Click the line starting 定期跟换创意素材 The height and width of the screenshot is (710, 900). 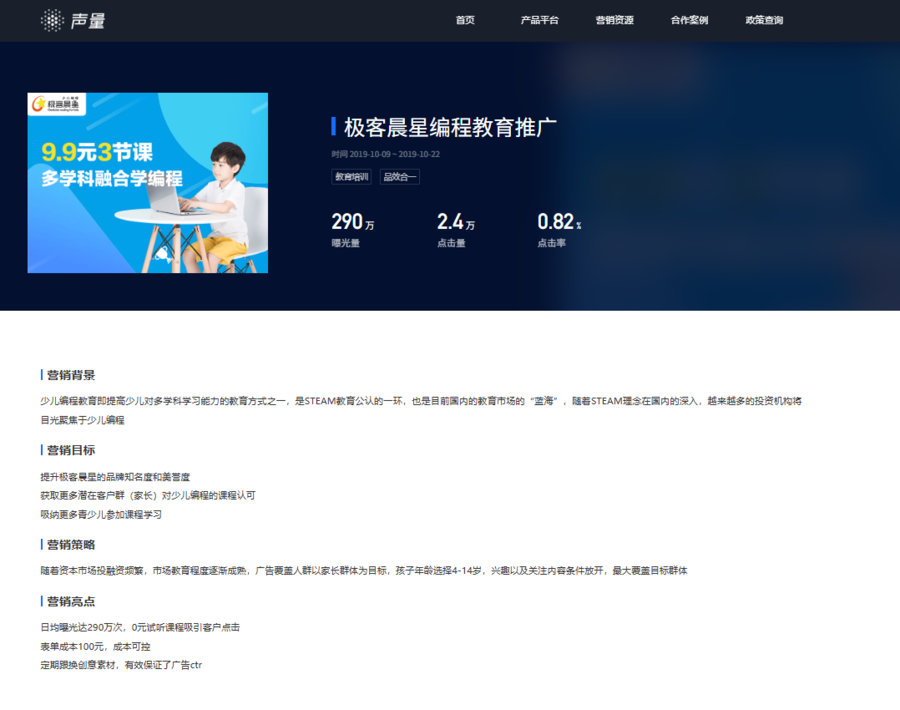pos(121,665)
